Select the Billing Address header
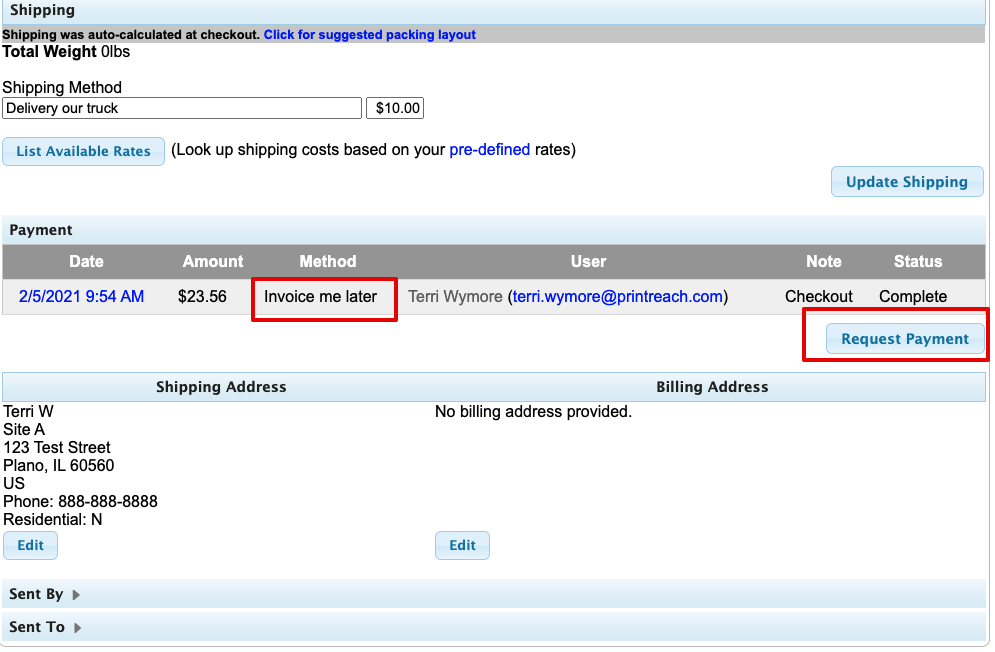995x652 pixels. pyautogui.click(x=712, y=387)
